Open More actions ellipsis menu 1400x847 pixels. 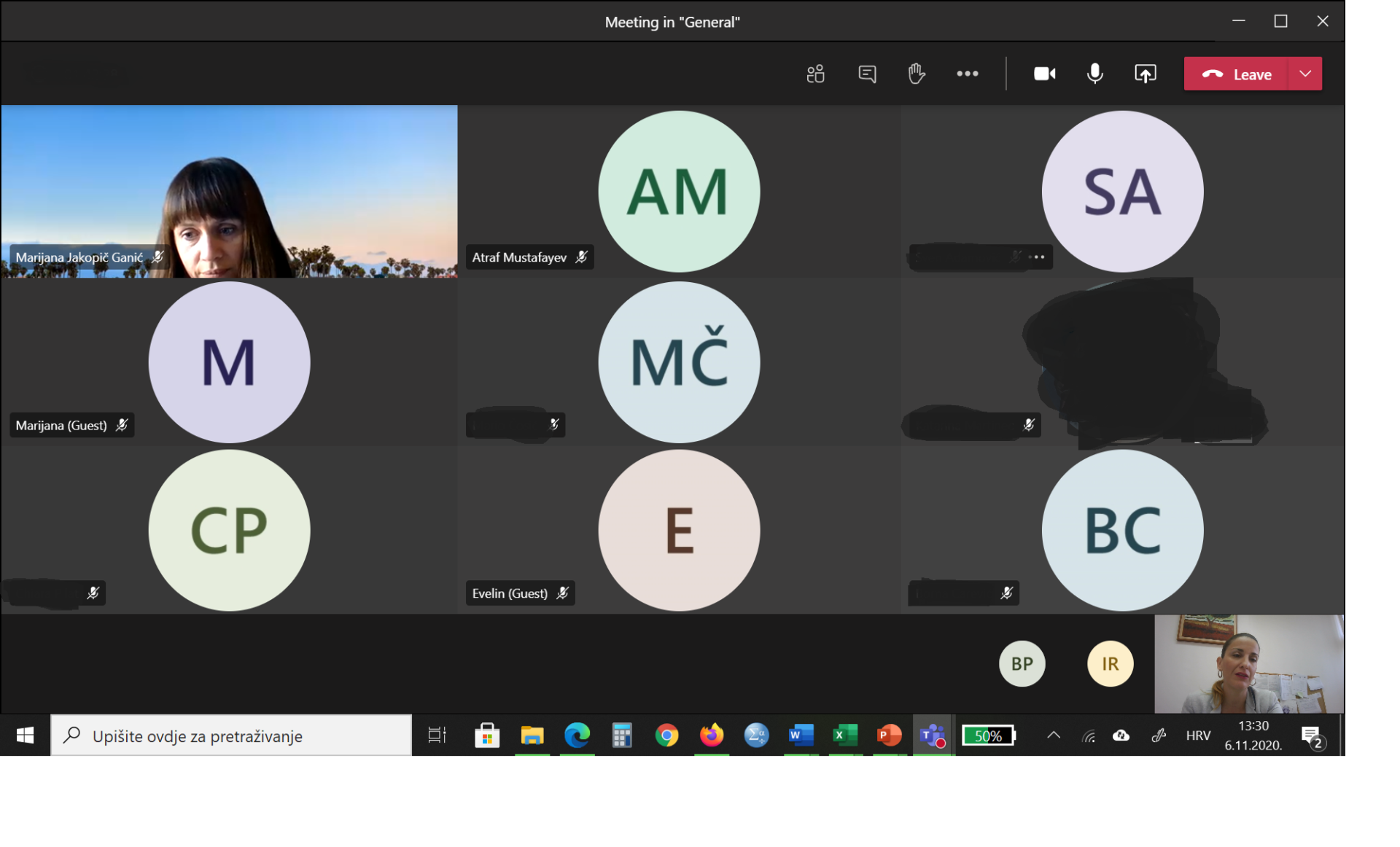coord(967,74)
